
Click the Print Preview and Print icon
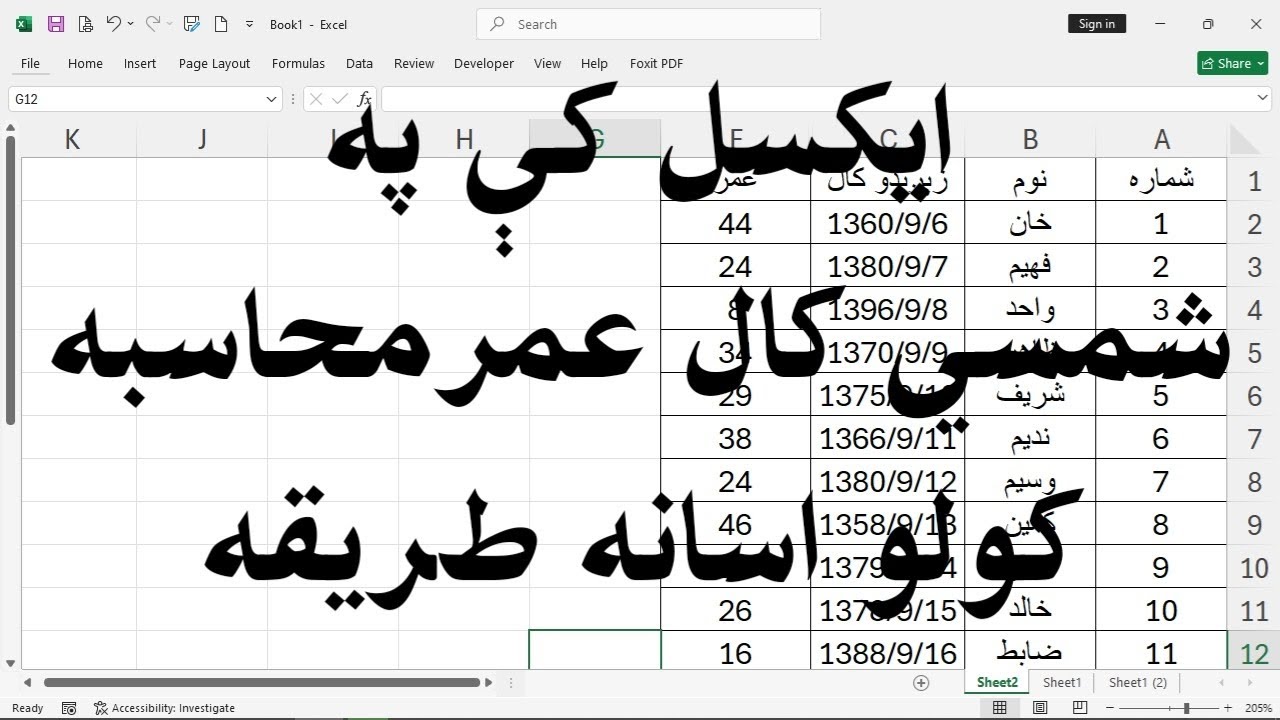(x=86, y=24)
